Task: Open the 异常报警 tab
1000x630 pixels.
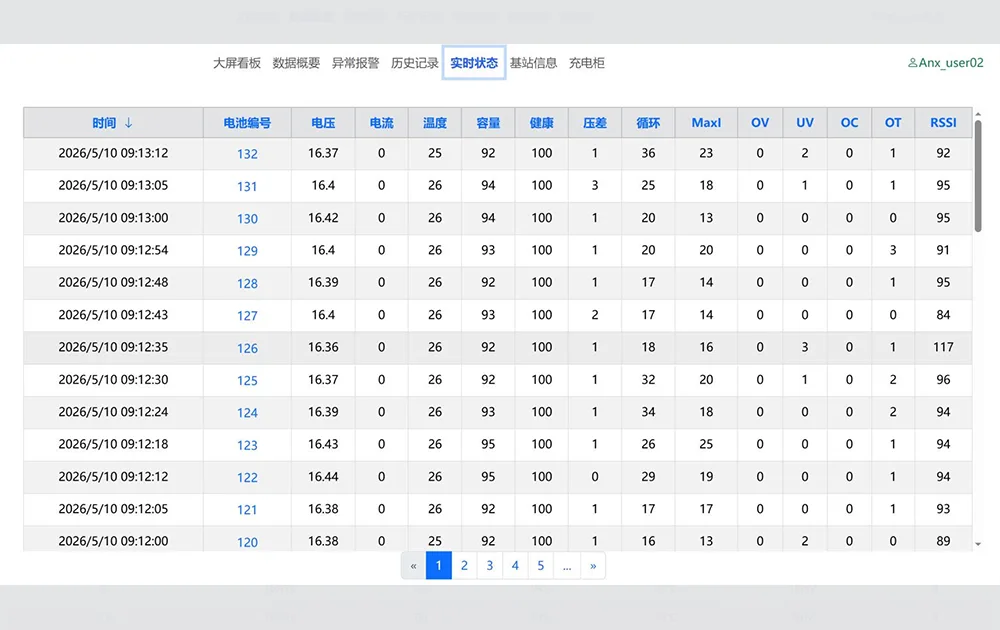Action: 355,62
